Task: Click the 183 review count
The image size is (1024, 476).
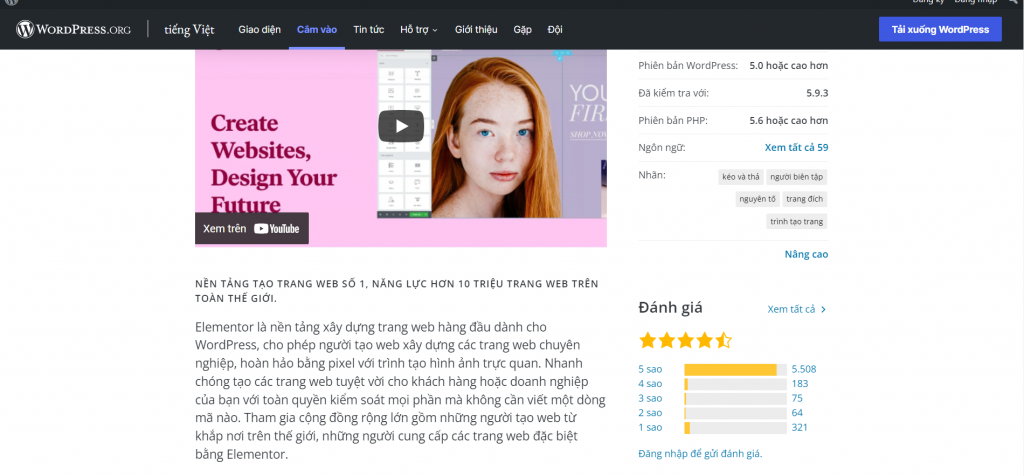Action: pos(800,384)
